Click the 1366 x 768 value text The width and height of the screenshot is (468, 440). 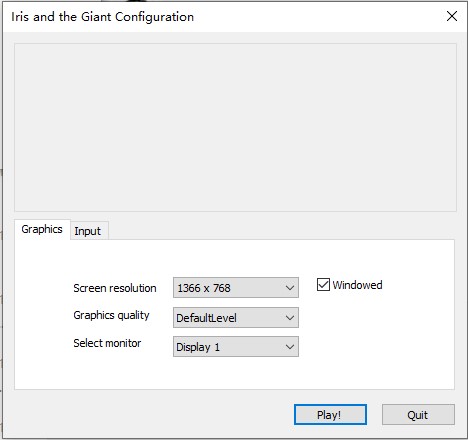point(204,288)
